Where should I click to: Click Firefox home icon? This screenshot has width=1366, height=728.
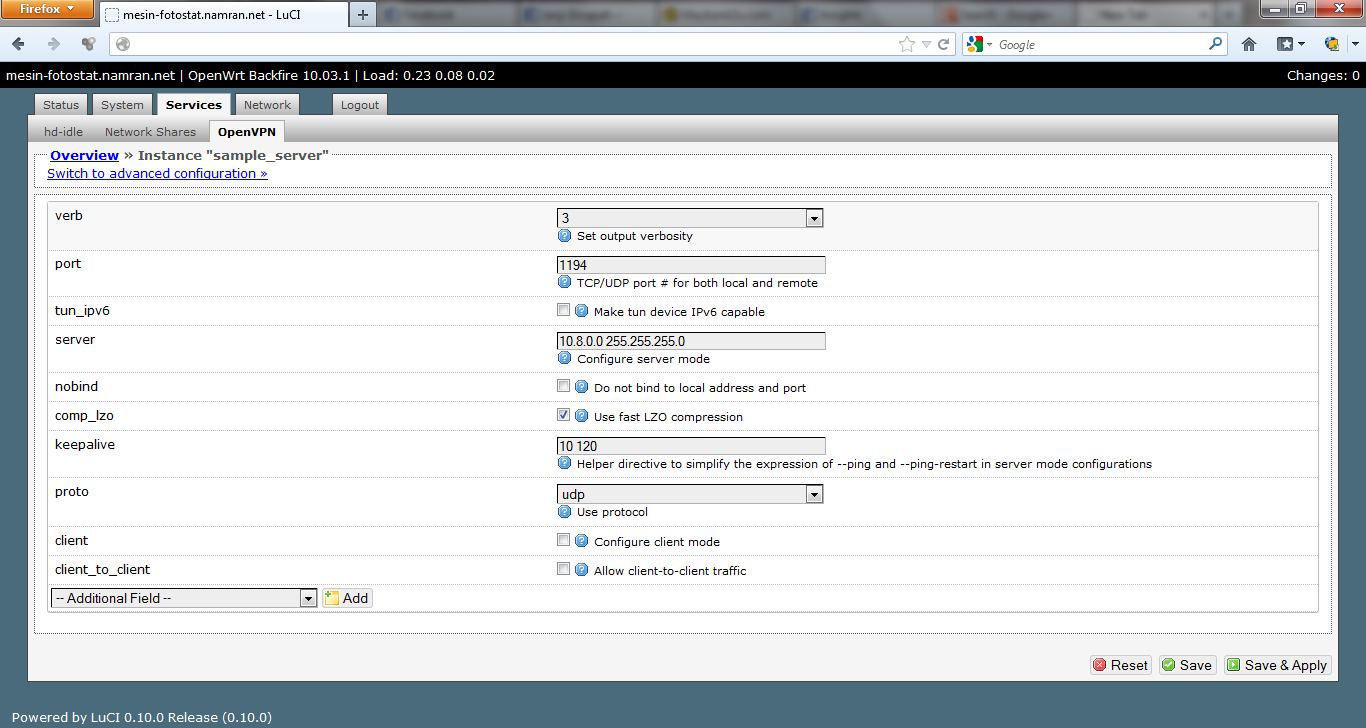click(1249, 44)
